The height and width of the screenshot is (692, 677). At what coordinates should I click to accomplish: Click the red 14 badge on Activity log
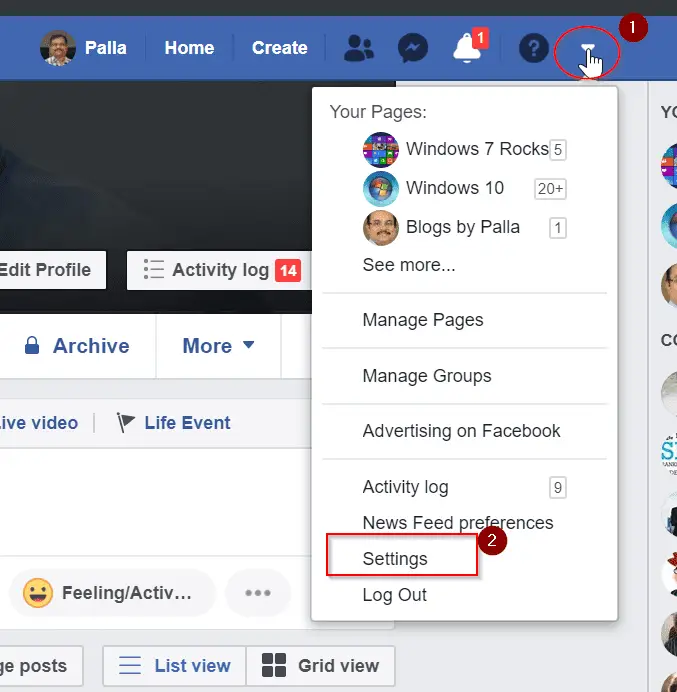[288, 270]
